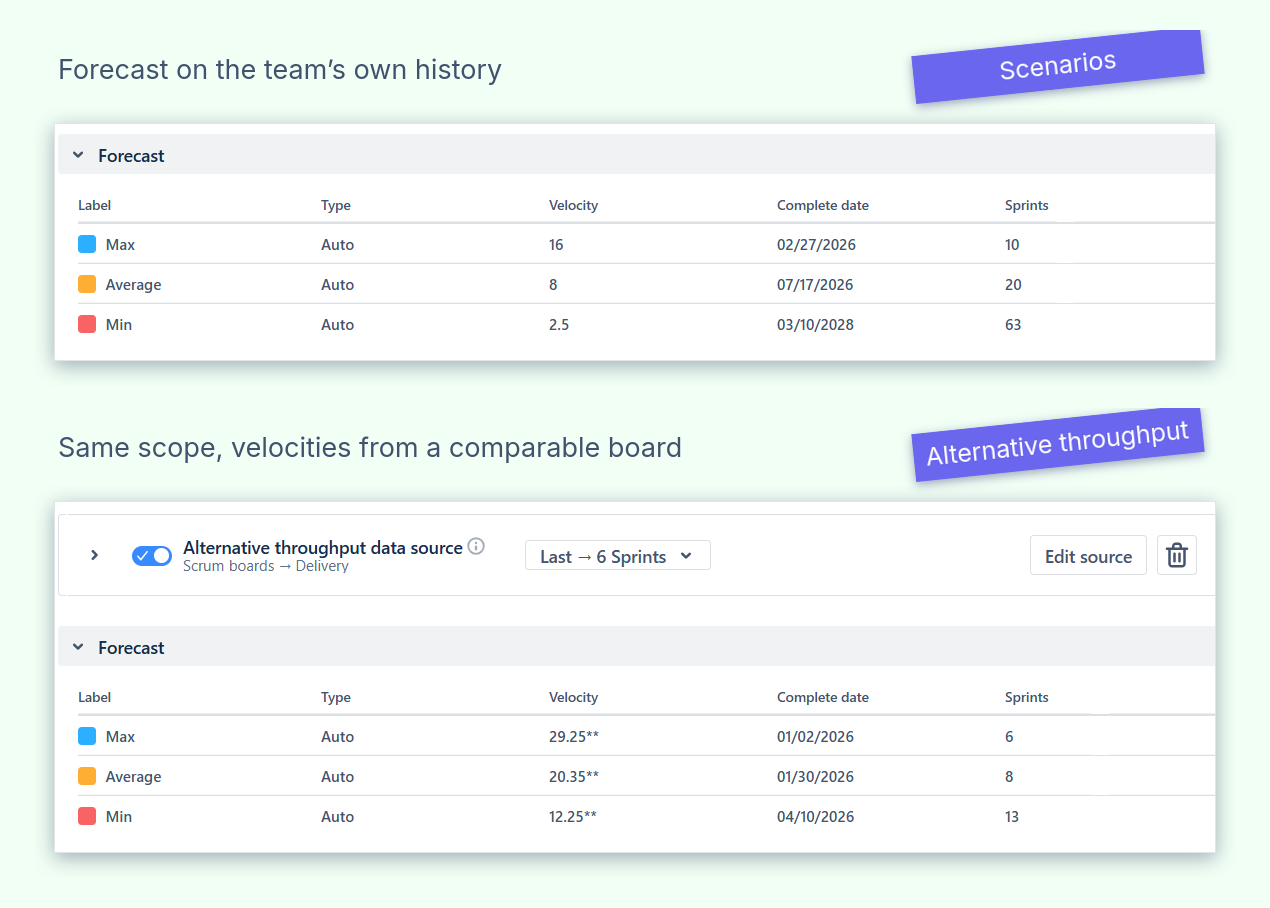Click the Alternative throughput banner label
Screen dimensions: 1270x908
coord(1058,444)
